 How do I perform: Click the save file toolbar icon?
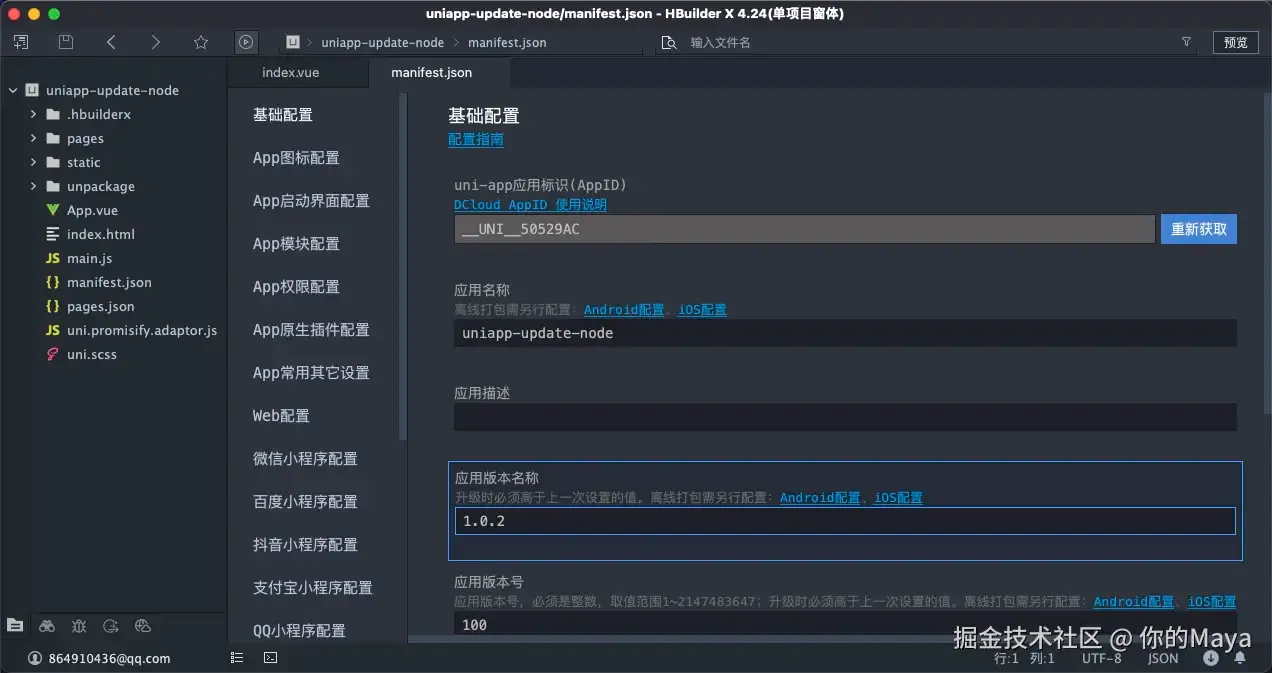pos(66,42)
